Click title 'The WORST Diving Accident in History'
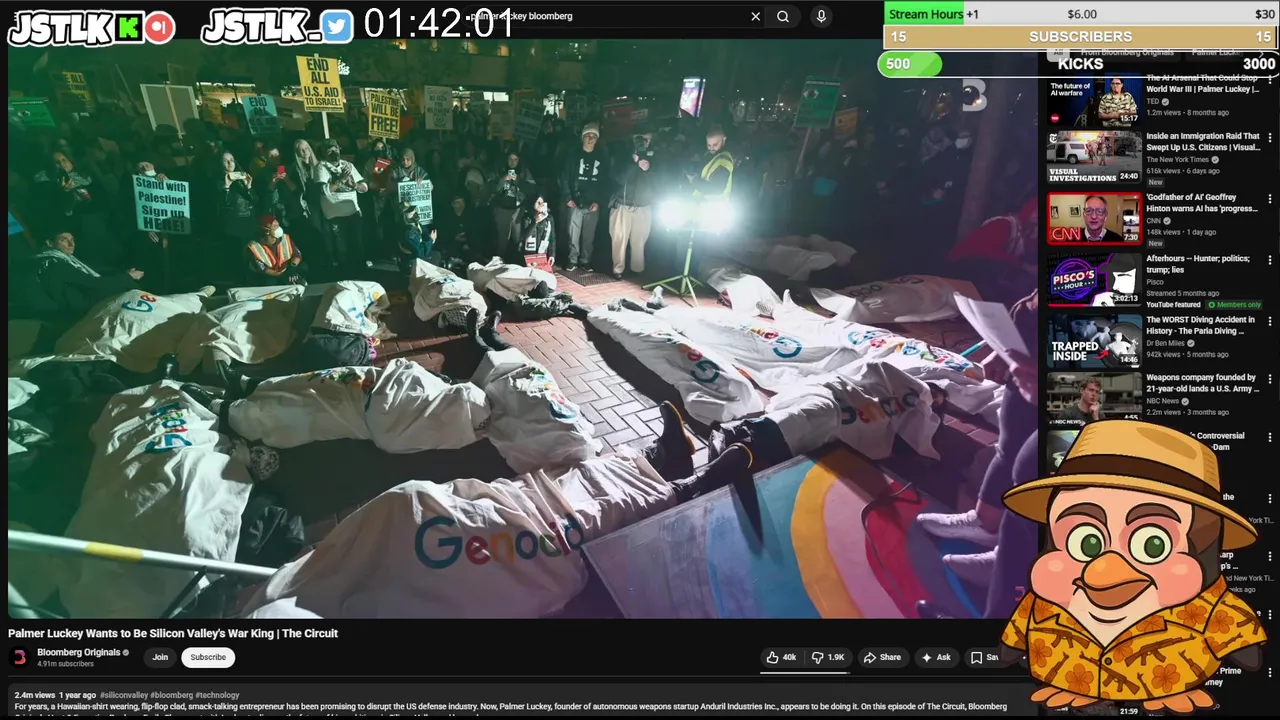 point(1200,325)
